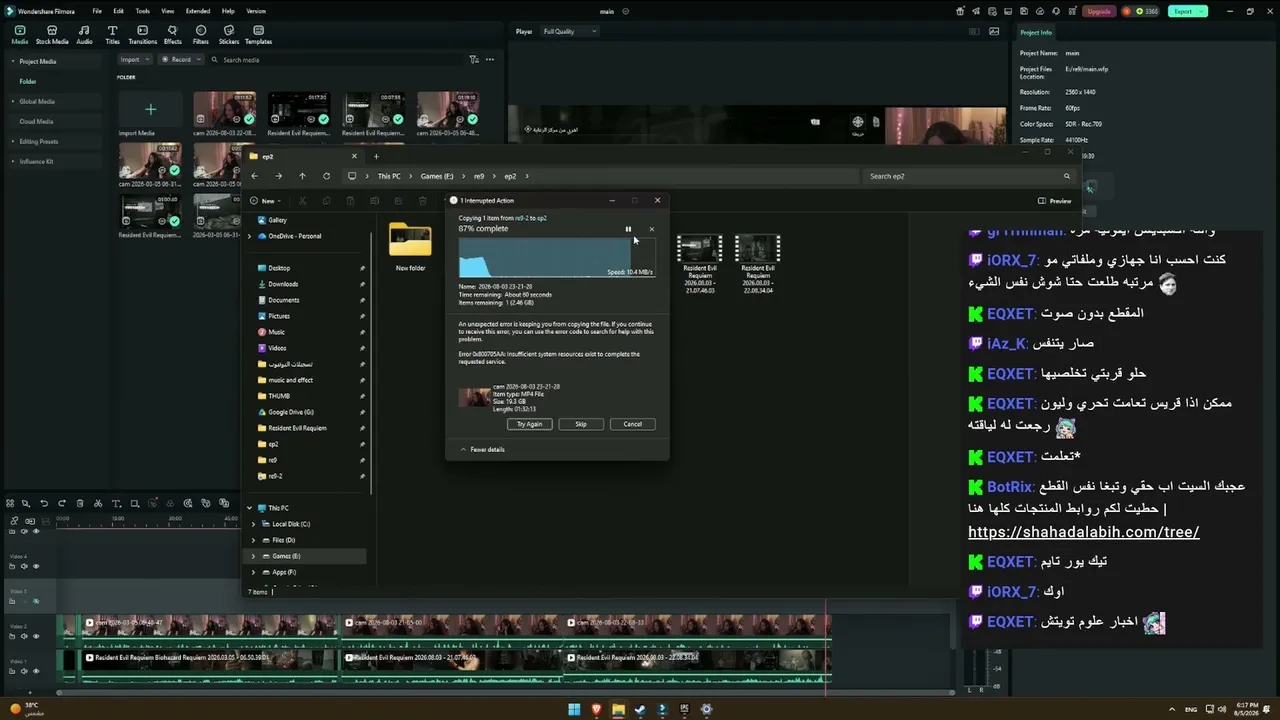Select the Crop tool in timeline toolbar
Screen dimensions: 1280x720
(135, 503)
